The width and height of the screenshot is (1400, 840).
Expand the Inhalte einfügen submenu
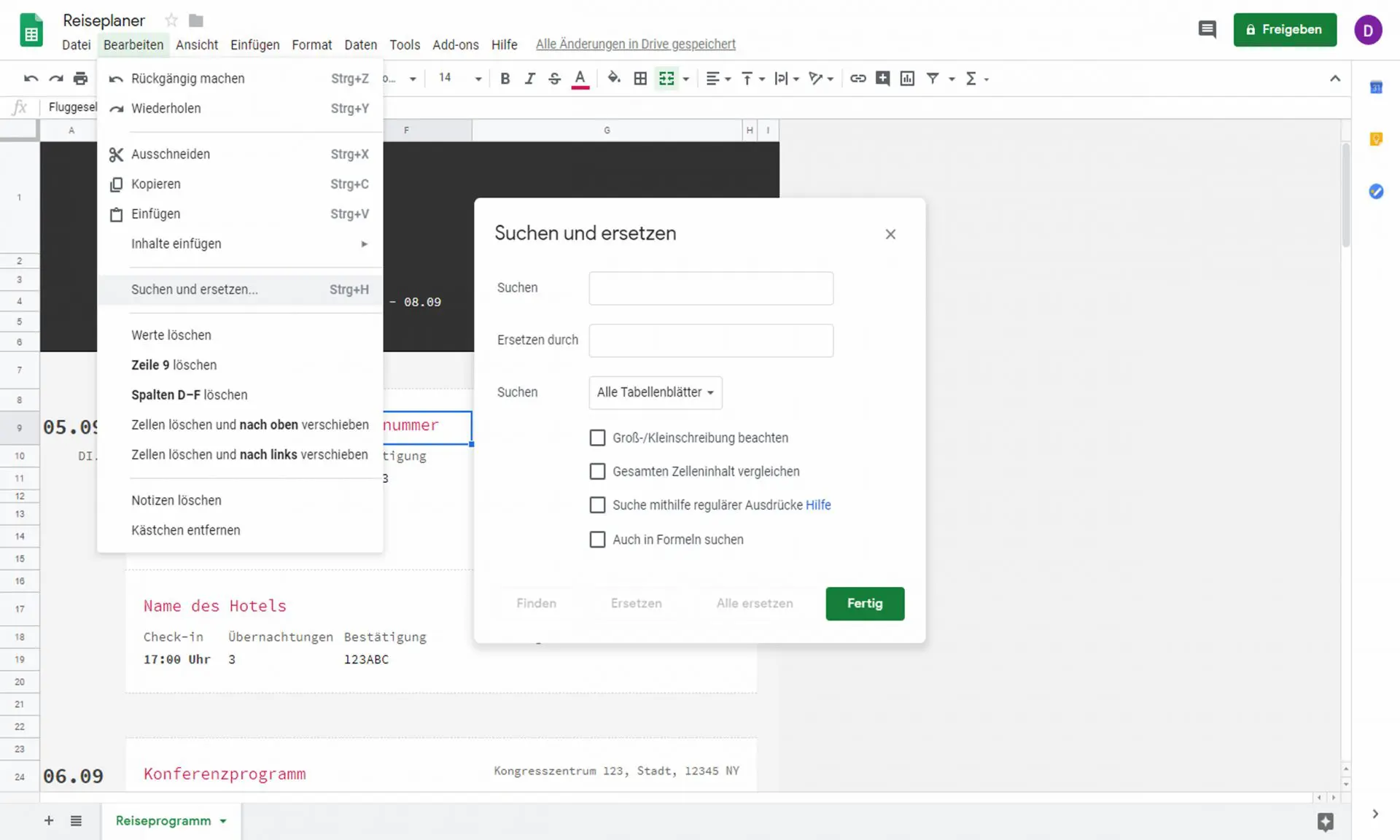(240, 244)
